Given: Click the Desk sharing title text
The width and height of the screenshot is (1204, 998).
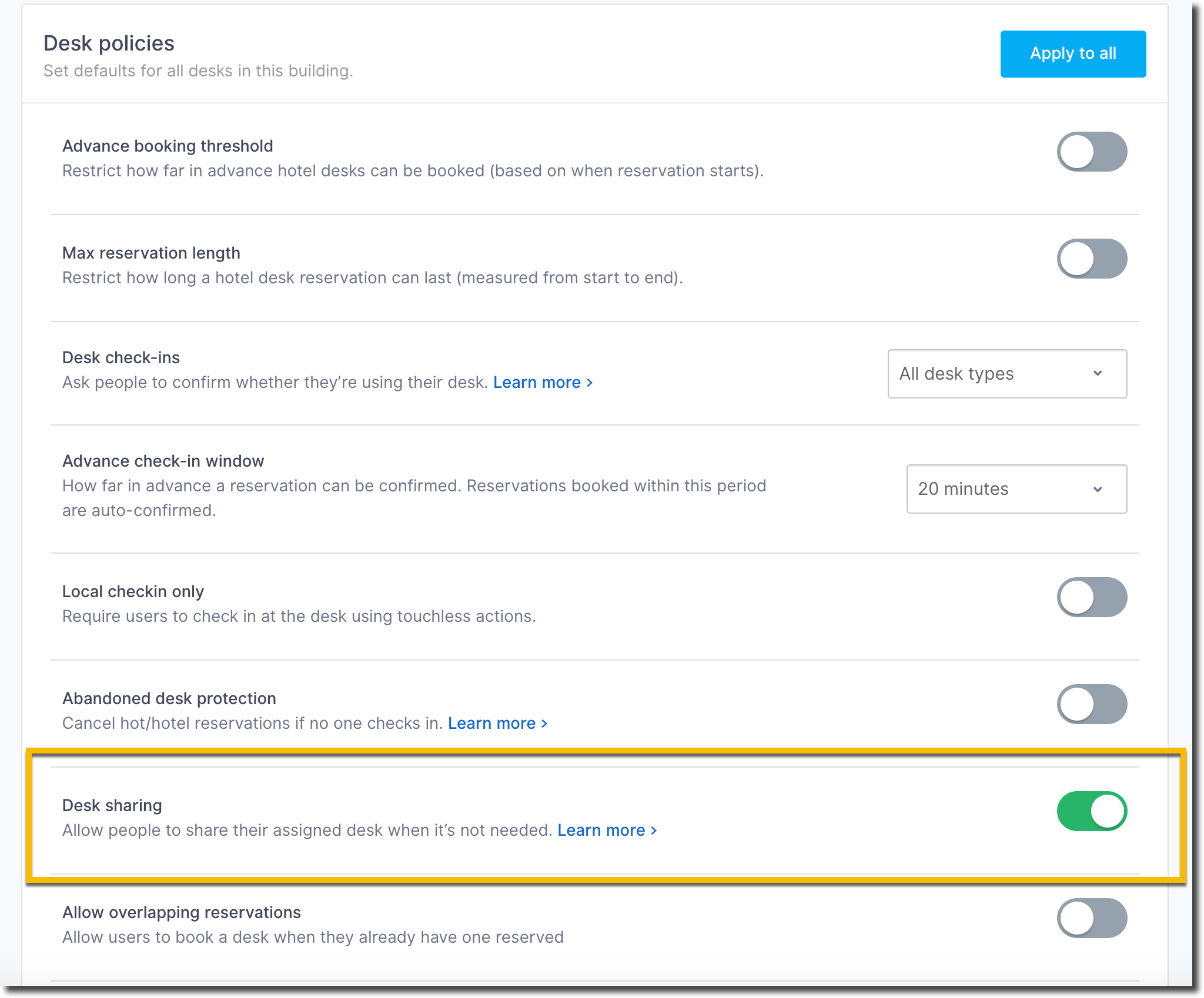Looking at the screenshot, I should click(112, 805).
